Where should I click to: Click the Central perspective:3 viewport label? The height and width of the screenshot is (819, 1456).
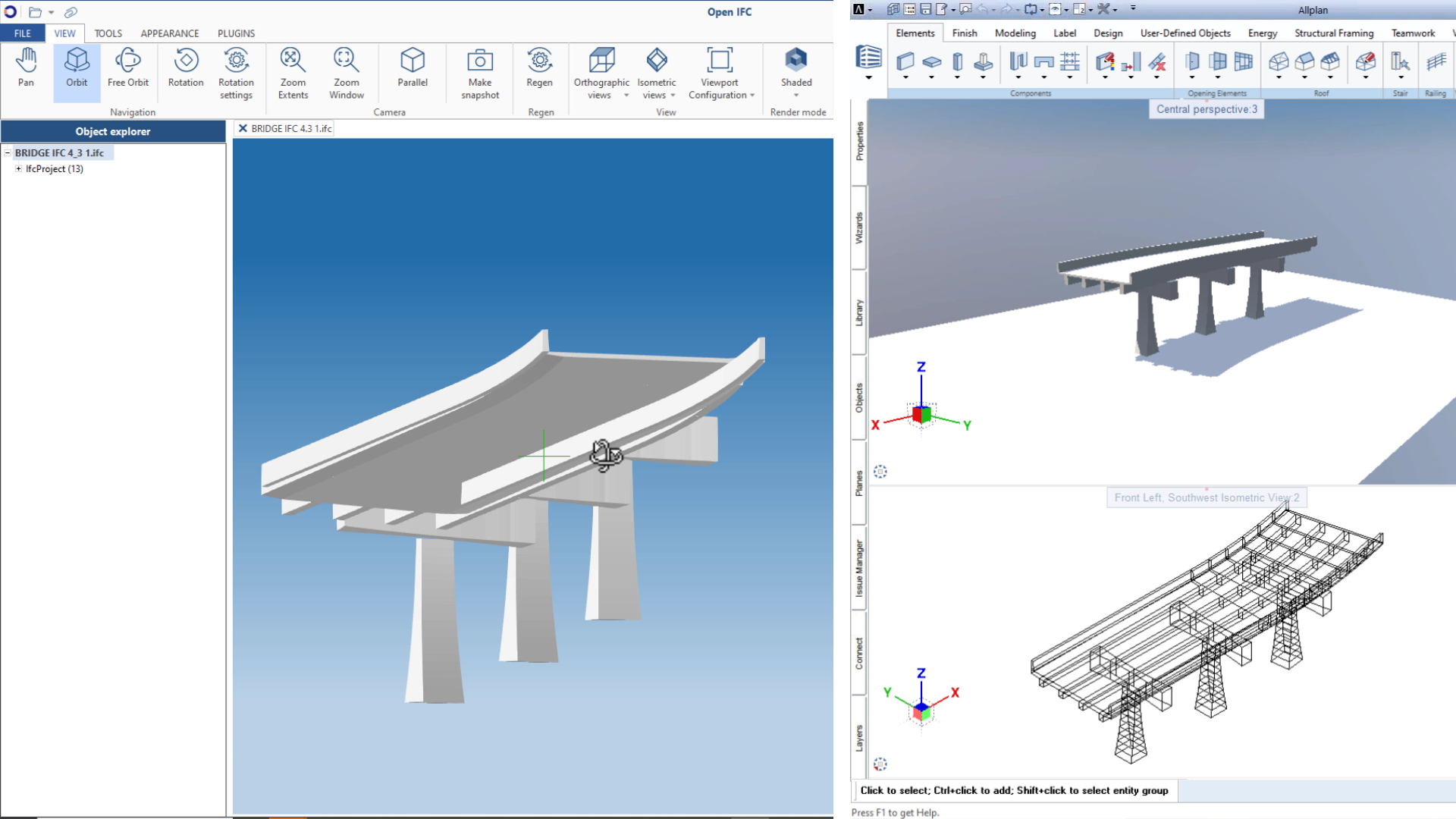click(x=1206, y=109)
